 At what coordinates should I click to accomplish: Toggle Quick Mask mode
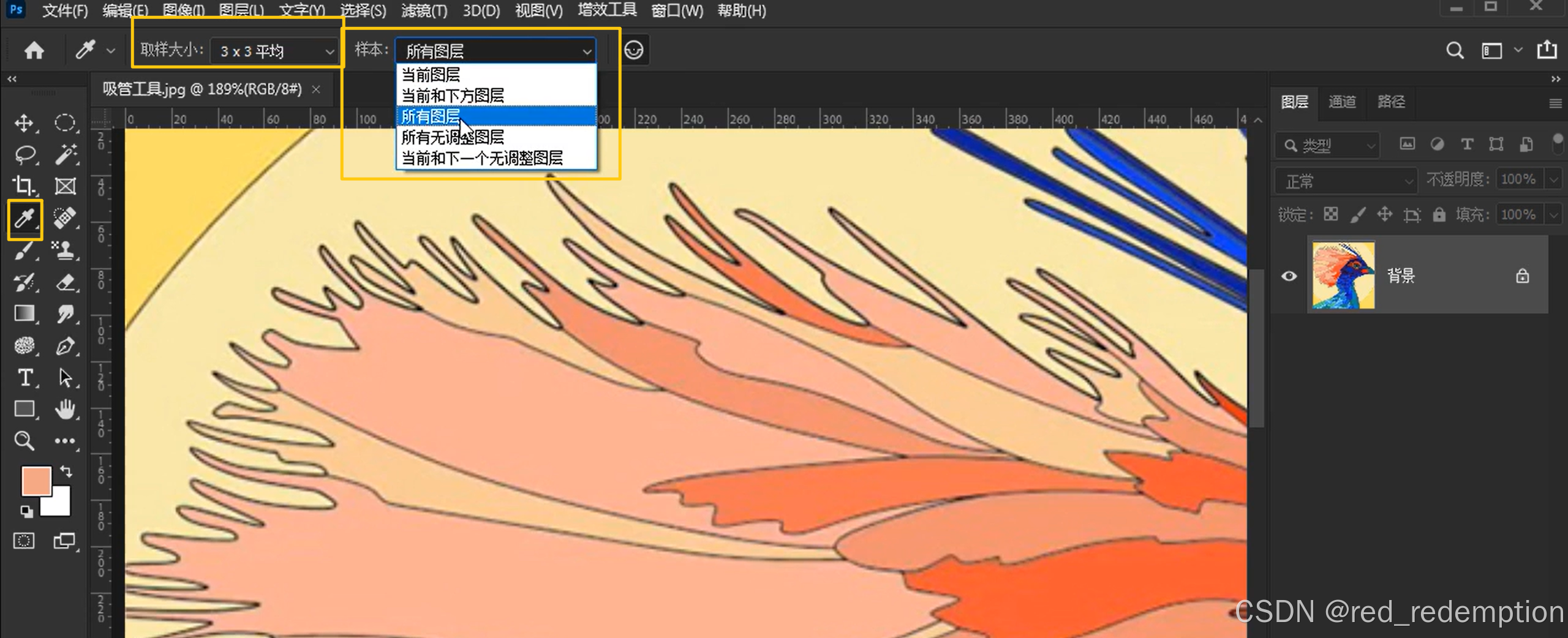click(x=24, y=541)
